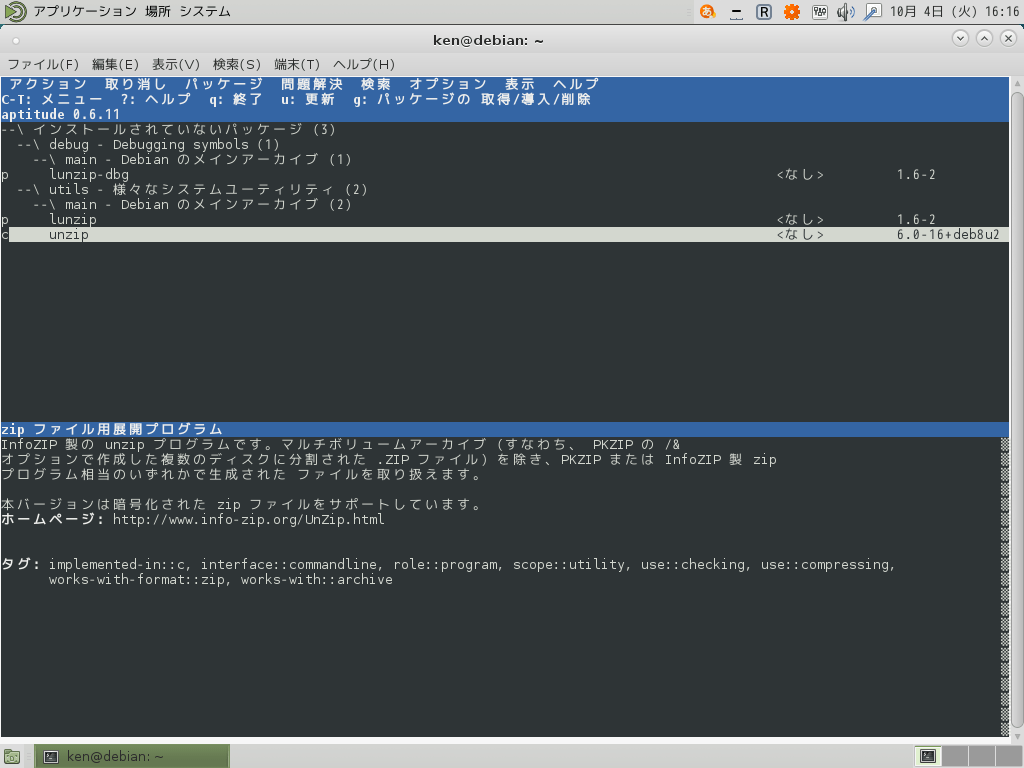Screen dimensions: 1024x768
Task: Click the underscore input mode tray icon
Action: (736, 12)
